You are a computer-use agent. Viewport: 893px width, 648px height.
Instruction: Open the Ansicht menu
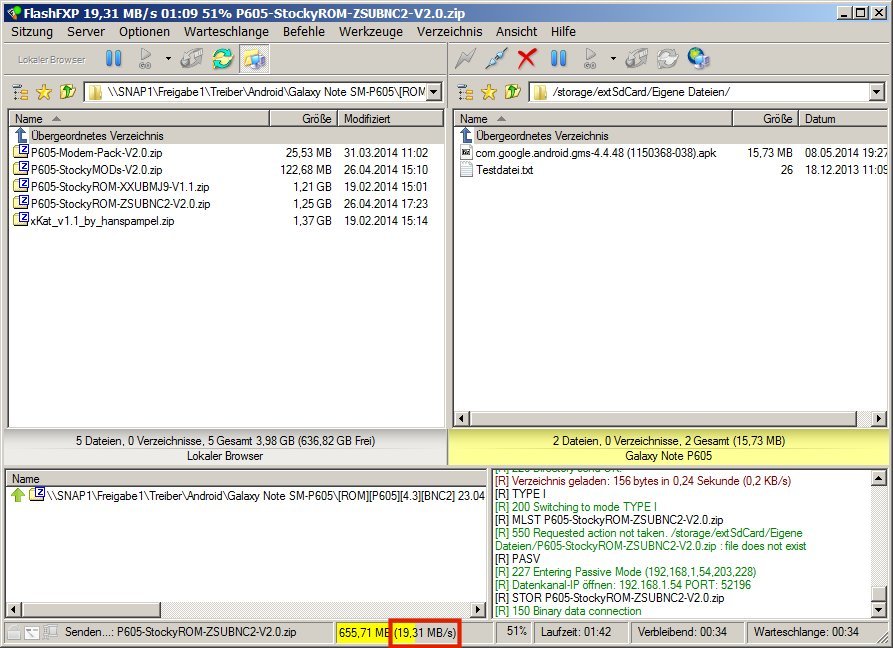pyautogui.click(x=517, y=32)
